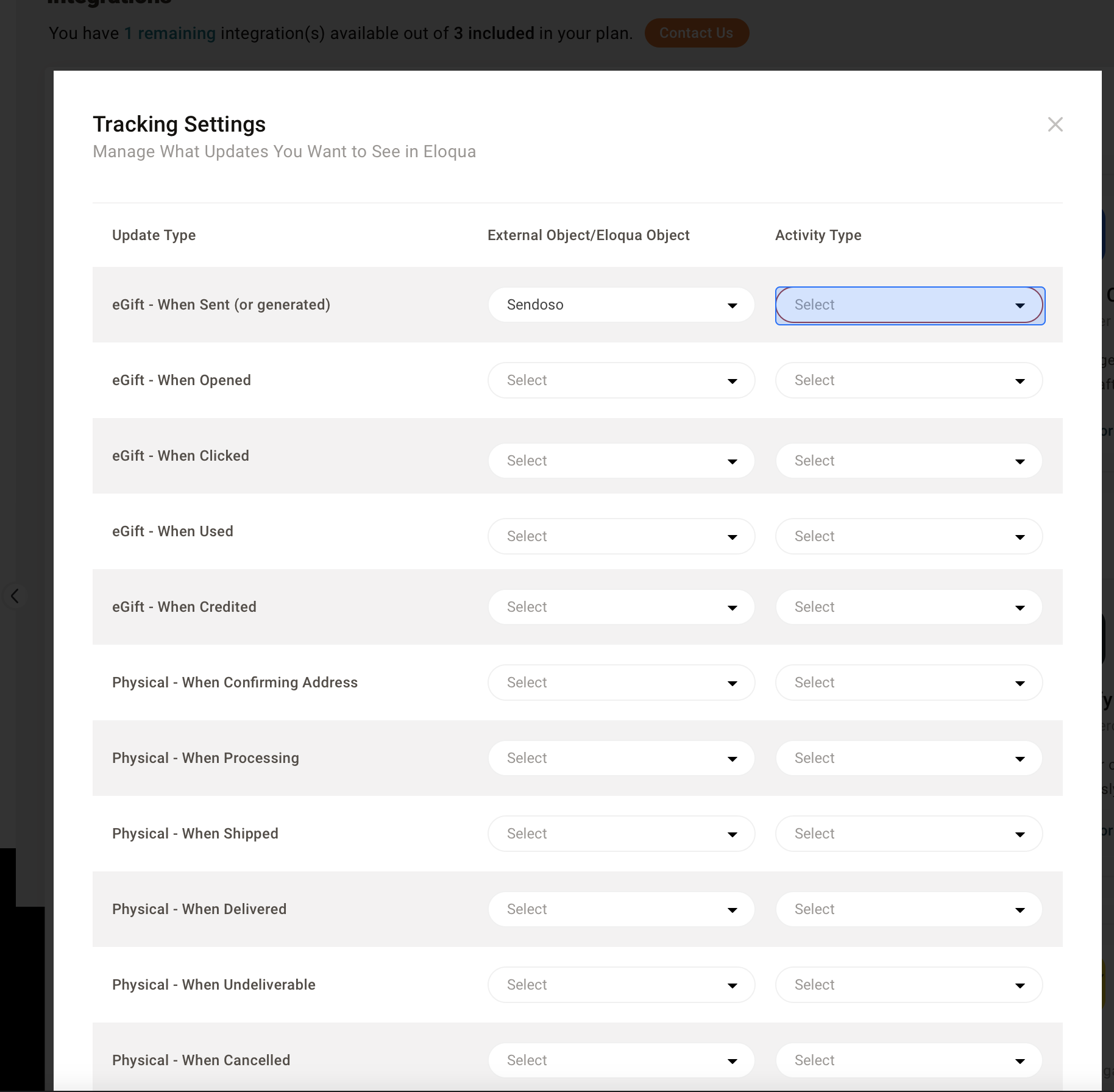
Task: Open Activity Type dropdown for eGift When Sent
Action: (909, 305)
